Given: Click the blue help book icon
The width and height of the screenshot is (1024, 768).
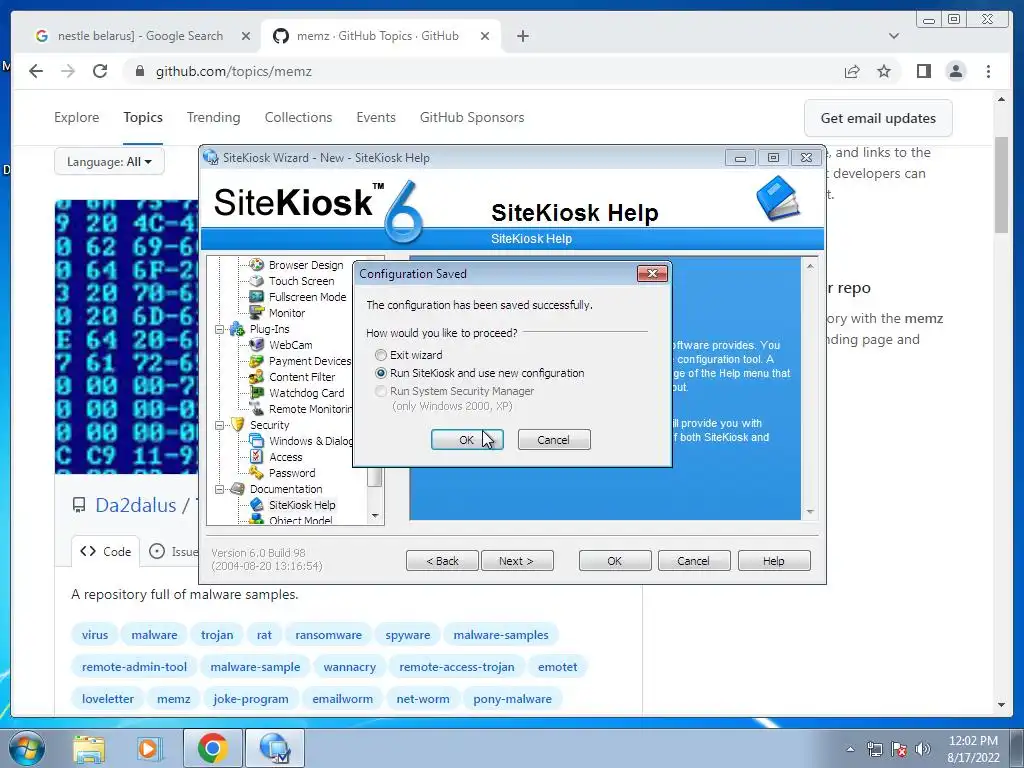Looking at the screenshot, I should (x=778, y=198).
